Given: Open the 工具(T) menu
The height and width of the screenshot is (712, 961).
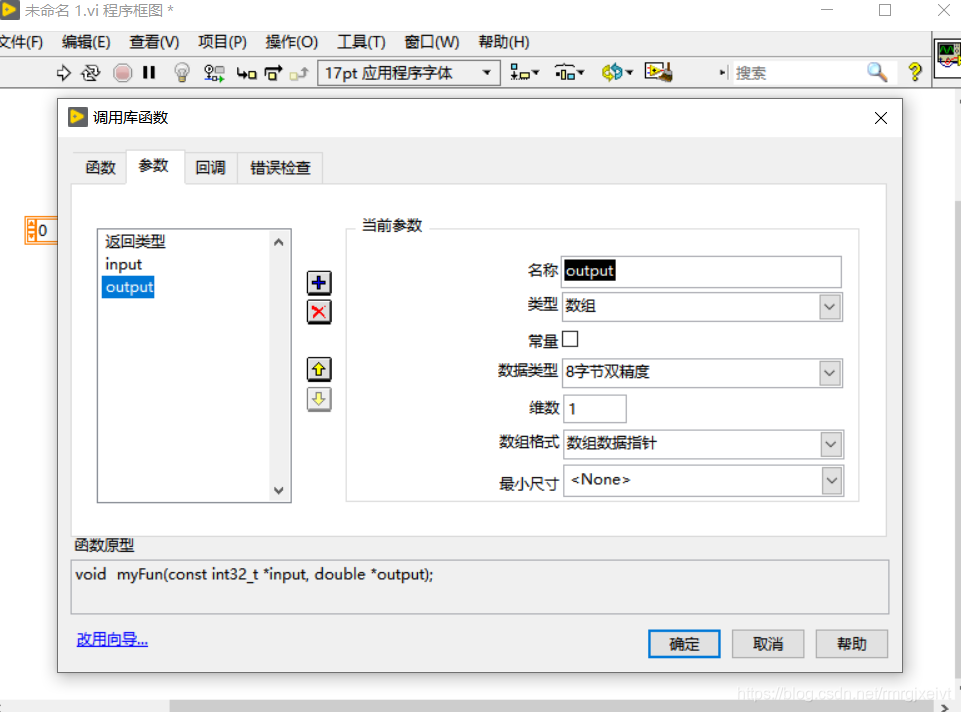Looking at the screenshot, I should click(x=362, y=42).
